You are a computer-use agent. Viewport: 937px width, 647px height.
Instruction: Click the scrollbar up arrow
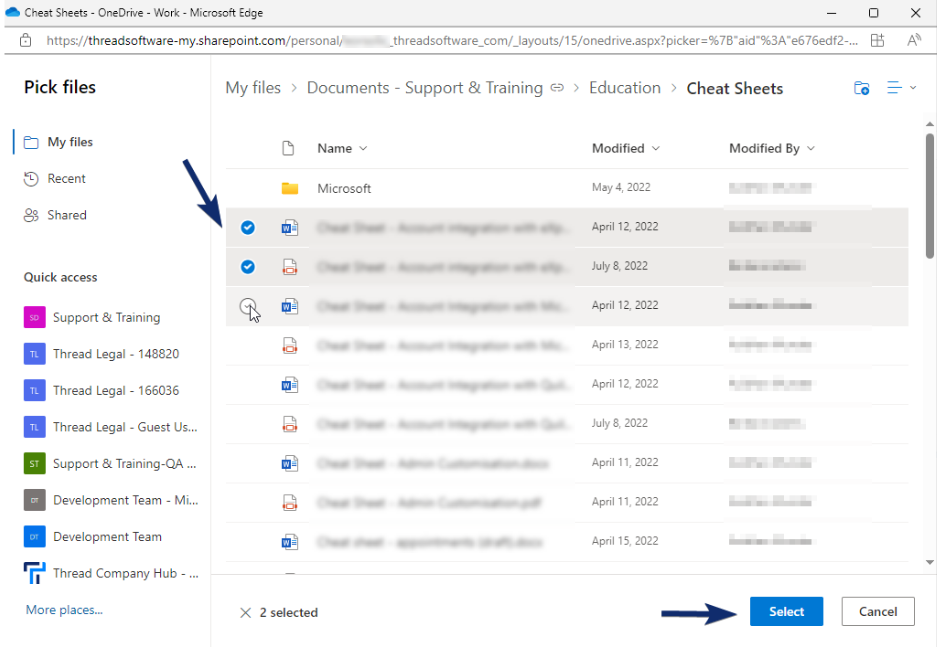[929, 124]
